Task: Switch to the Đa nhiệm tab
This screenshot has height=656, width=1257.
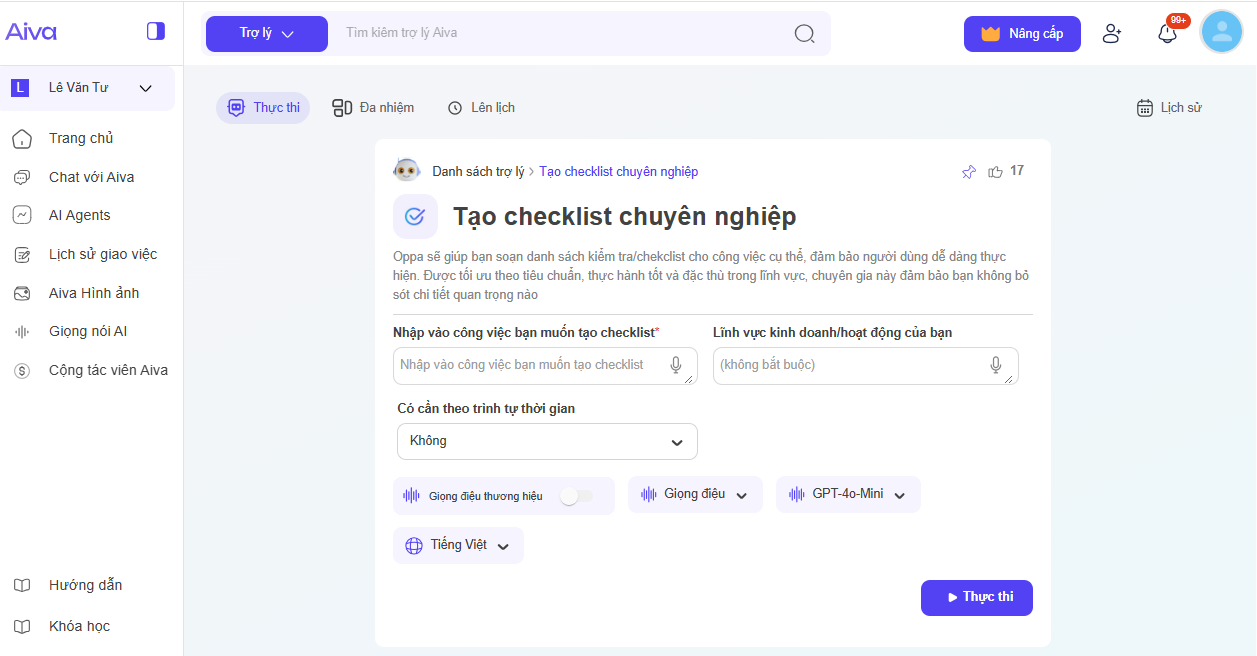Action: tap(373, 107)
